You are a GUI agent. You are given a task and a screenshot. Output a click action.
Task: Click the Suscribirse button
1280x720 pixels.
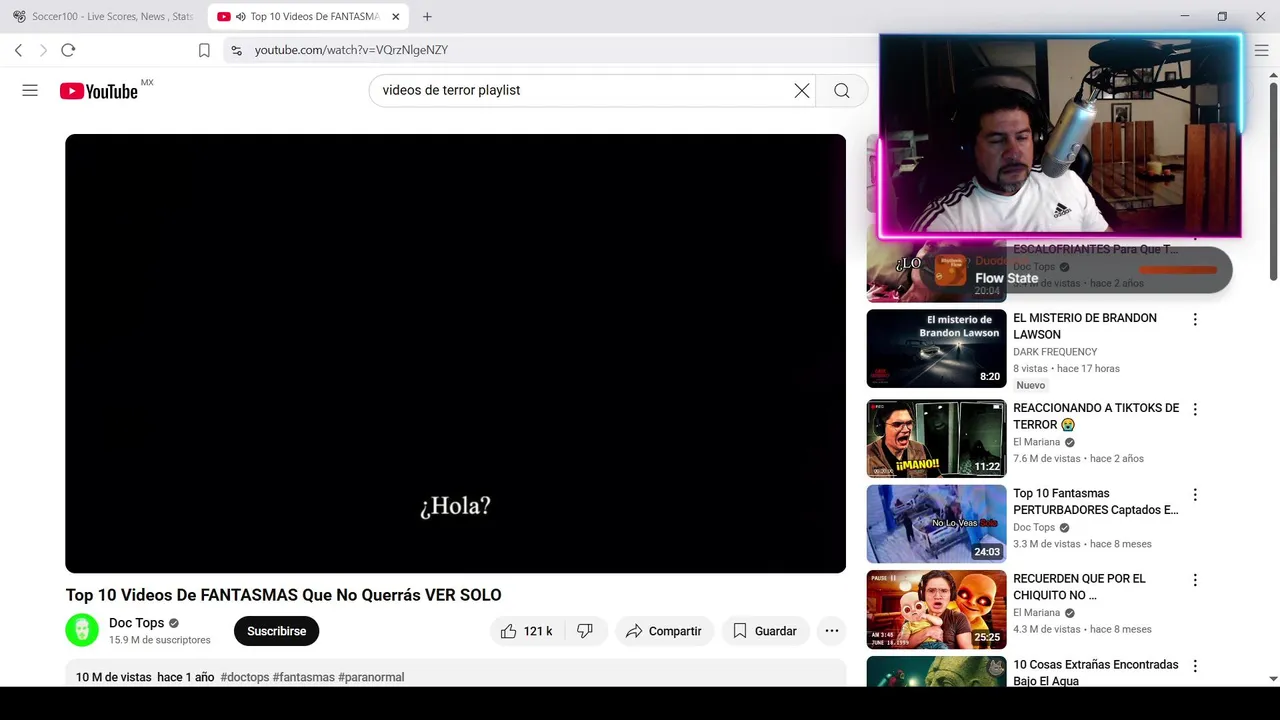[x=276, y=631]
